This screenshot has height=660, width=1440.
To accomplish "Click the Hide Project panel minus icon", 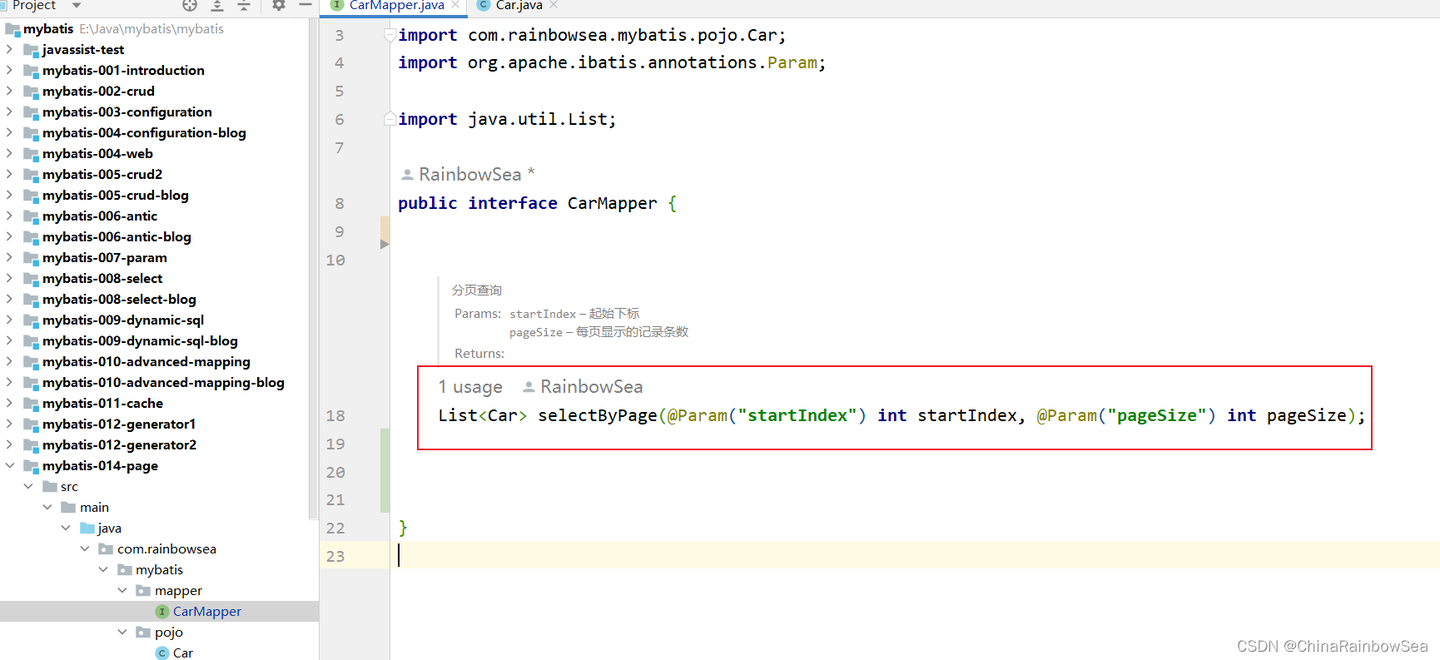I will (x=305, y=5).
